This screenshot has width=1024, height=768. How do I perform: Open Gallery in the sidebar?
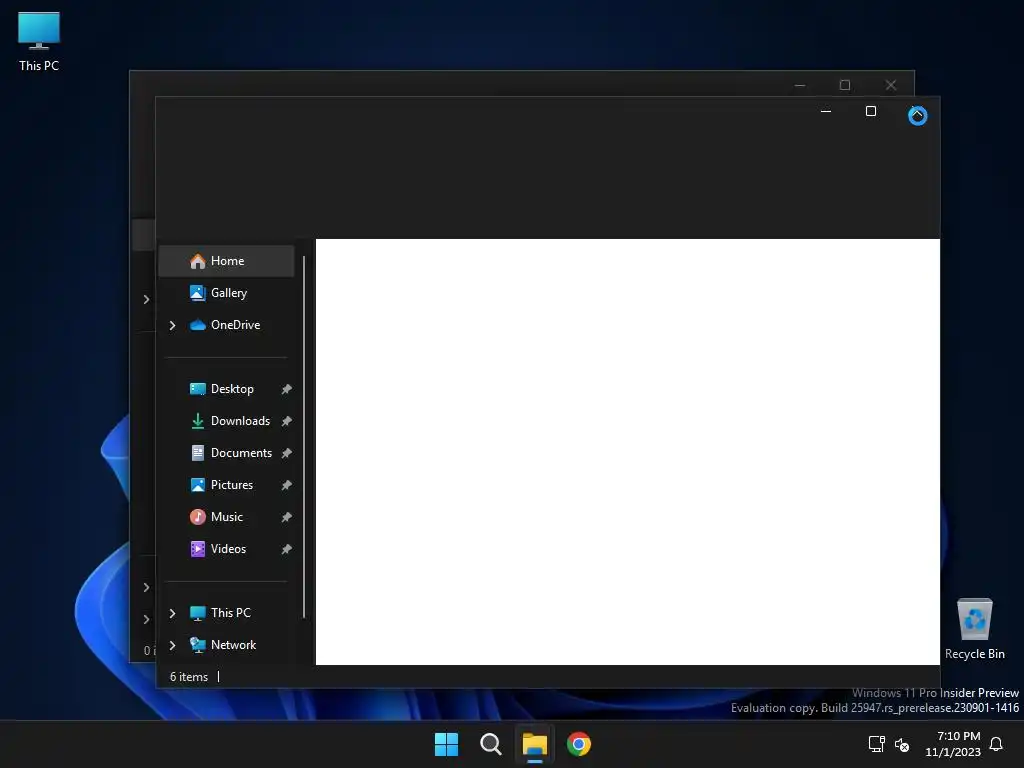click(227, 293)
